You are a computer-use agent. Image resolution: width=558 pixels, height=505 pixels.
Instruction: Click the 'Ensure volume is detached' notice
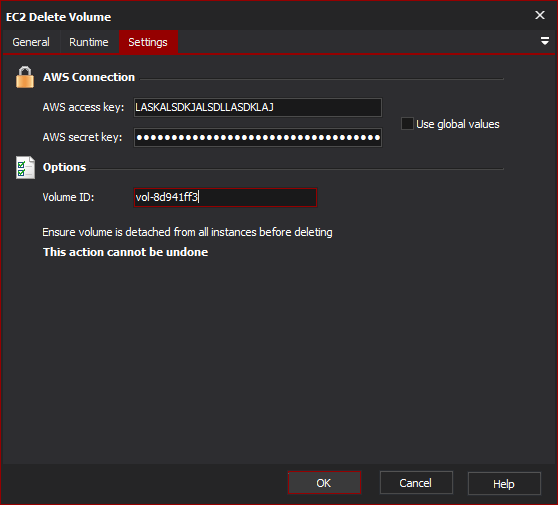point(188,232)
